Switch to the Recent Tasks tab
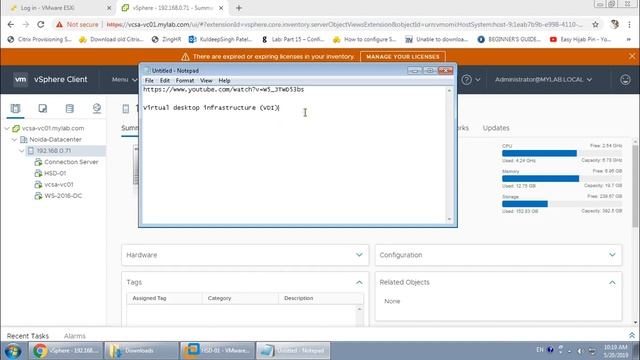640x360 pixels. coord(28,336)
